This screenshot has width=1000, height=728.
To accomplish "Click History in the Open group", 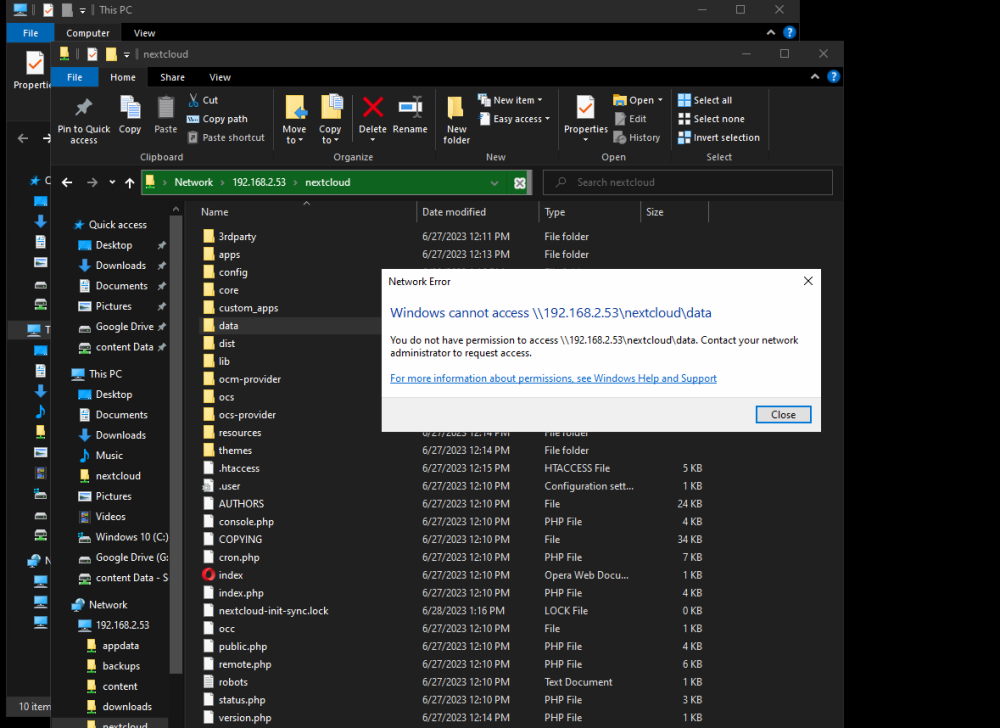I will [x=636, y=137].
